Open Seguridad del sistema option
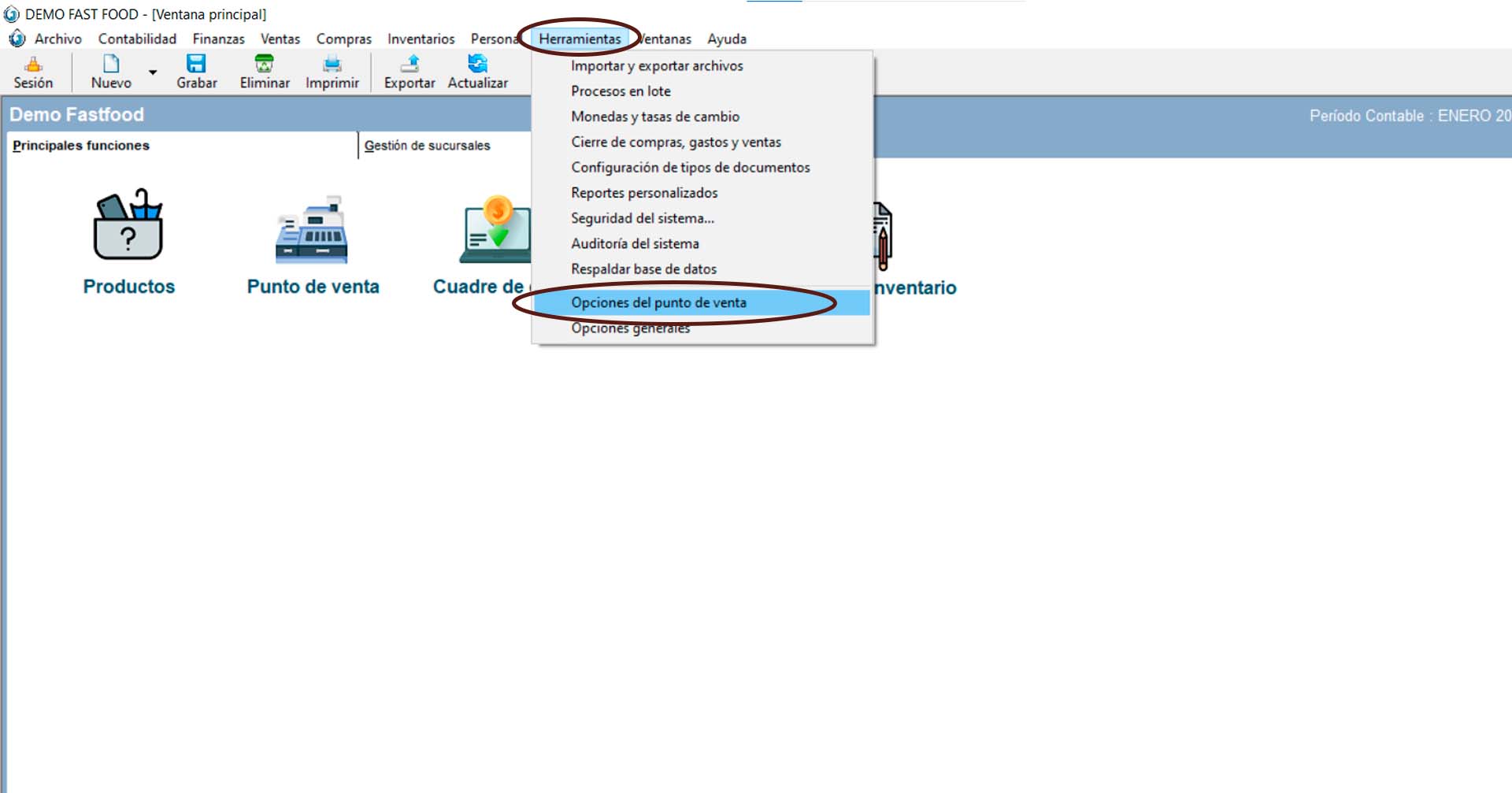 pyautogui.click(x=642, y=218)
